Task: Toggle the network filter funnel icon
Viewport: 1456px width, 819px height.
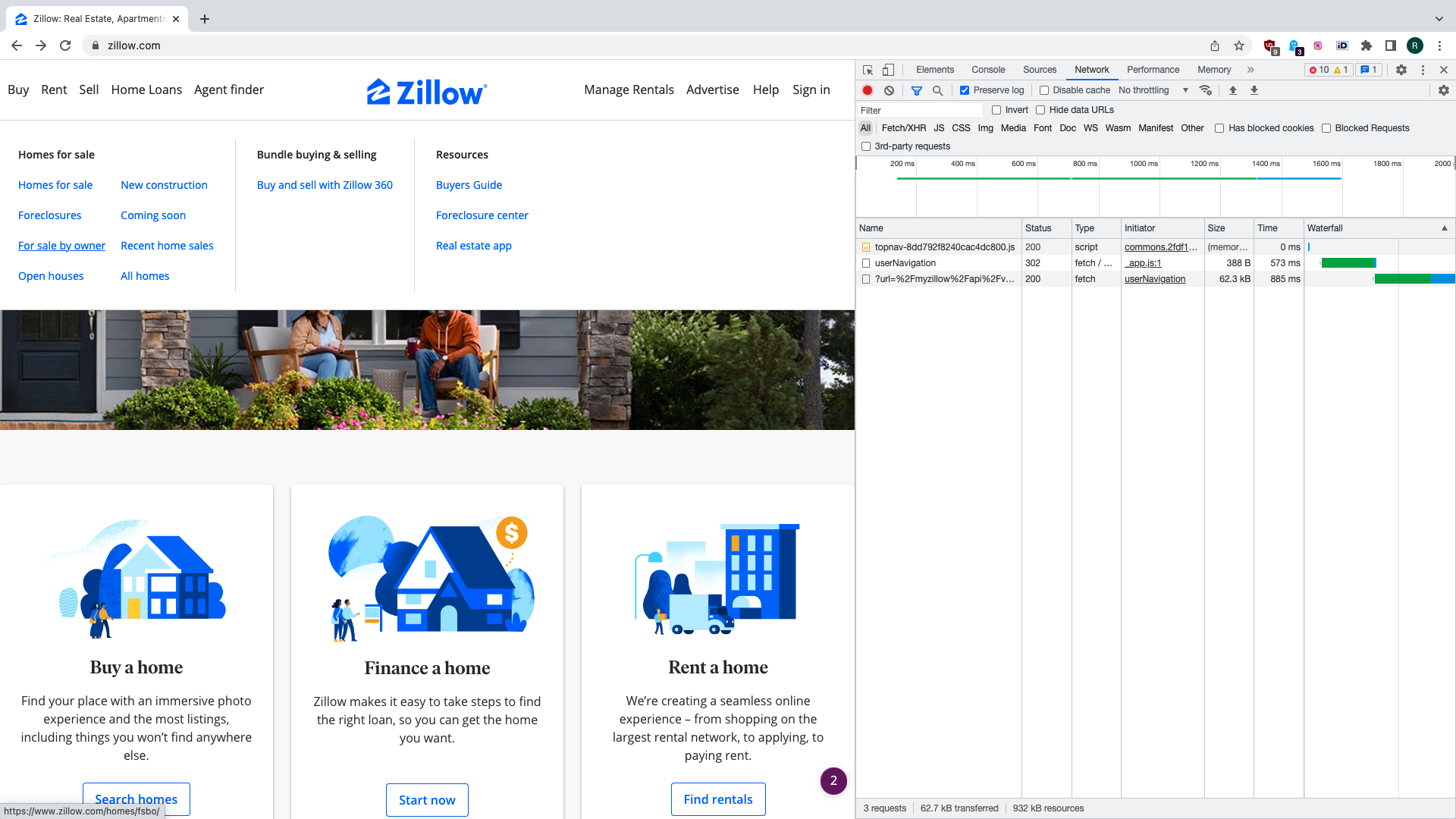Action: [916, 90]
